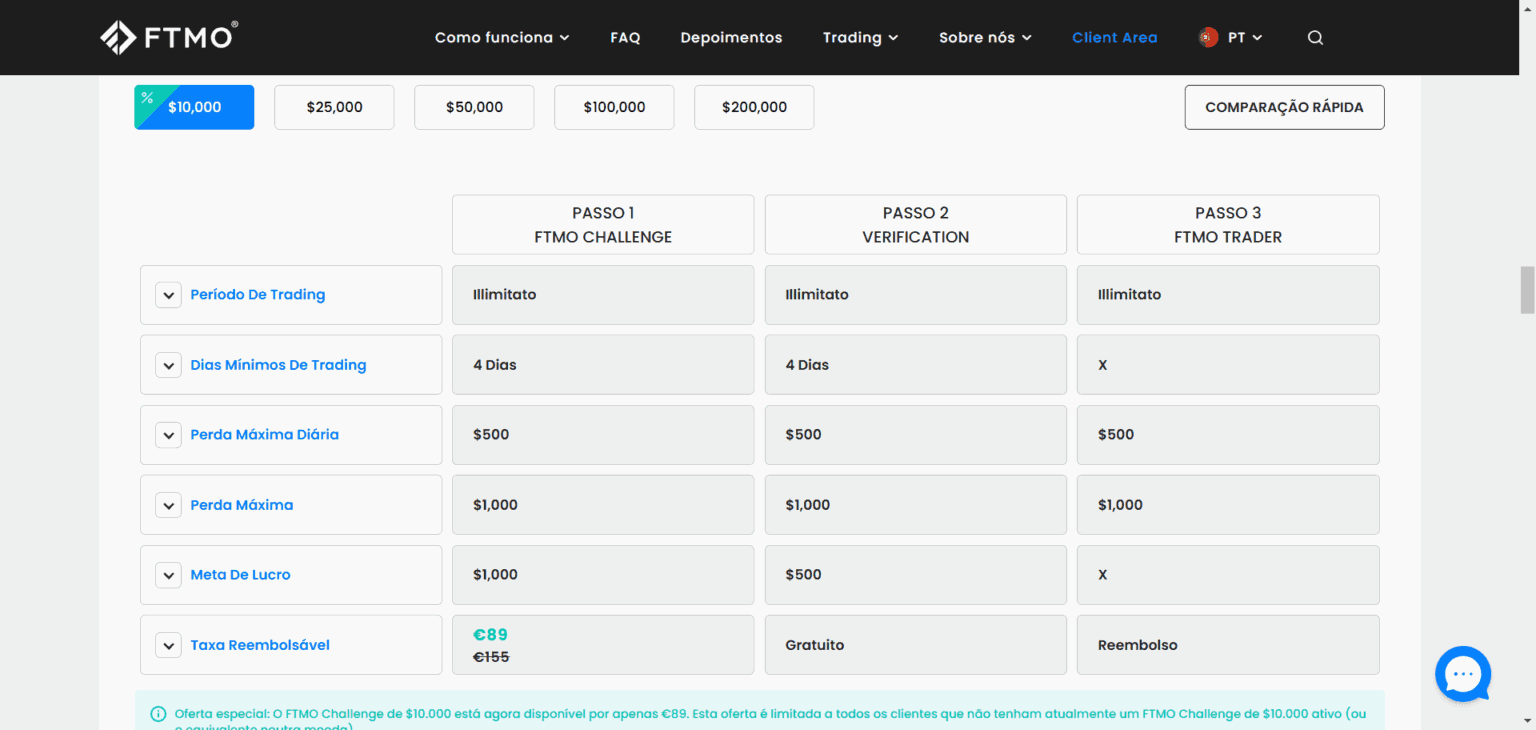Click the COMPARAÇÃO RÁPIDA button
This screenshot has height=730, width=1536.
point(1284,107)
